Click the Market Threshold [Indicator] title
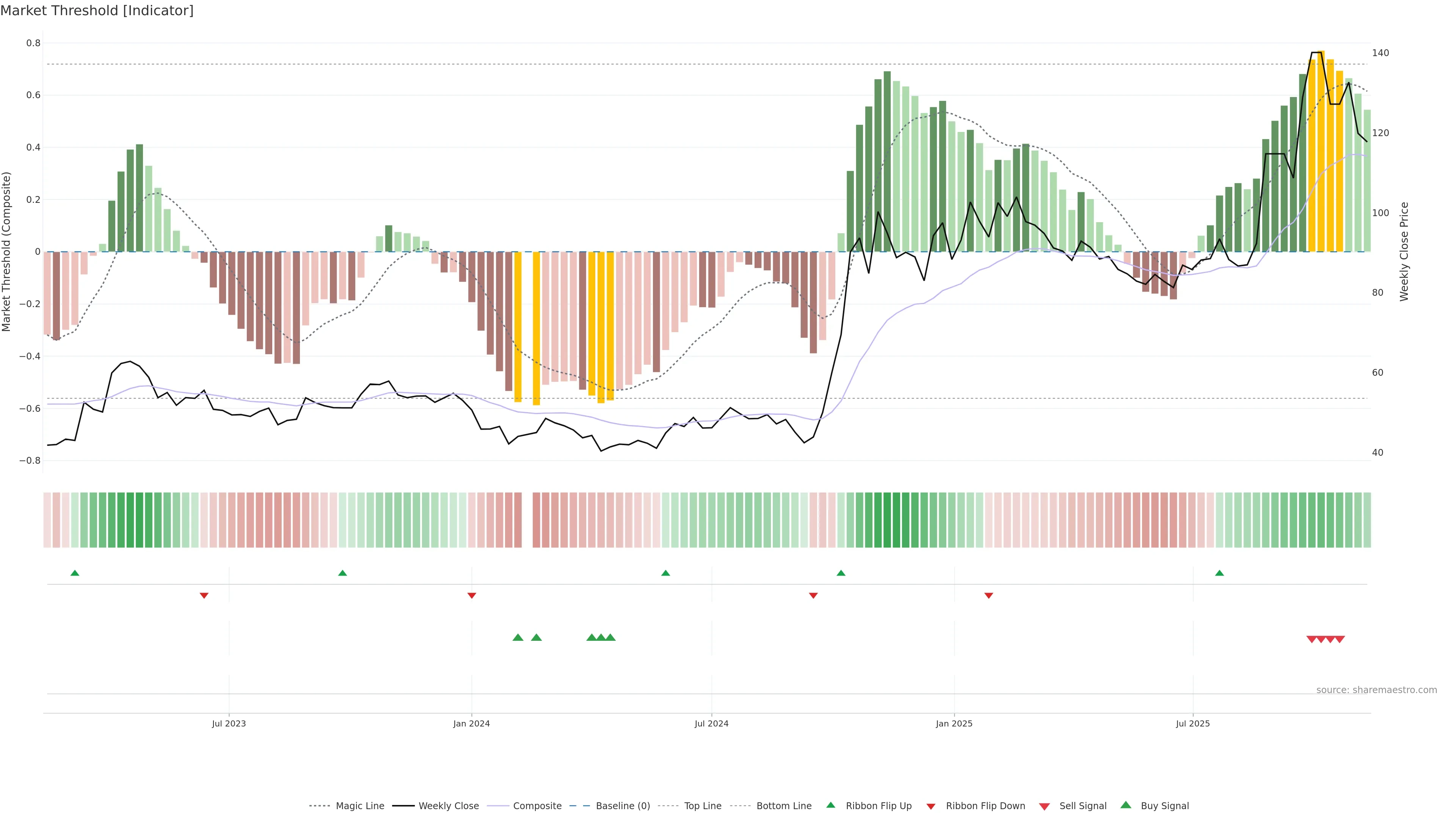The image size is (1456, 819). (x=97, y=11)
